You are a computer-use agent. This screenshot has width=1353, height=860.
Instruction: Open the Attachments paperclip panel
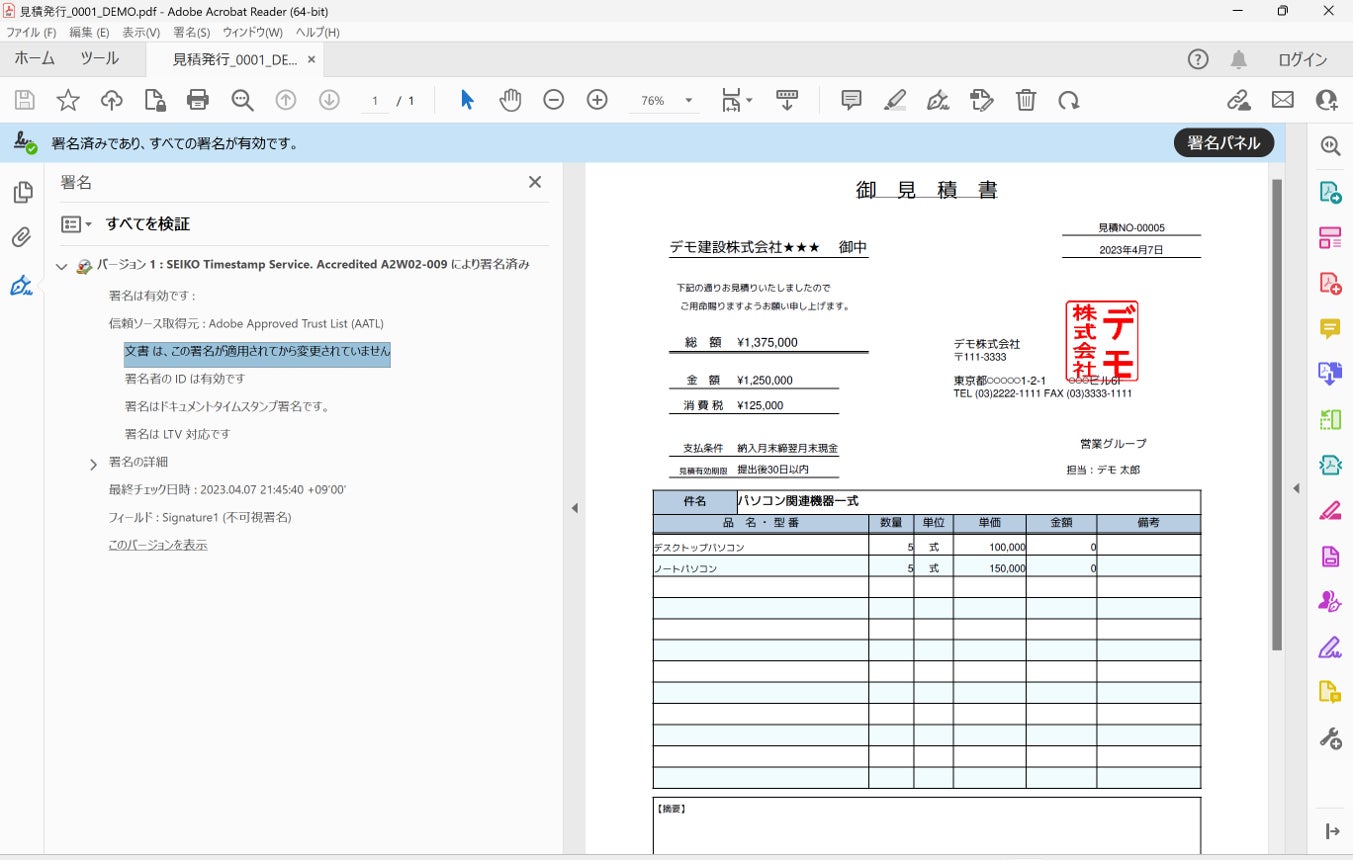[x=21, y=238]
